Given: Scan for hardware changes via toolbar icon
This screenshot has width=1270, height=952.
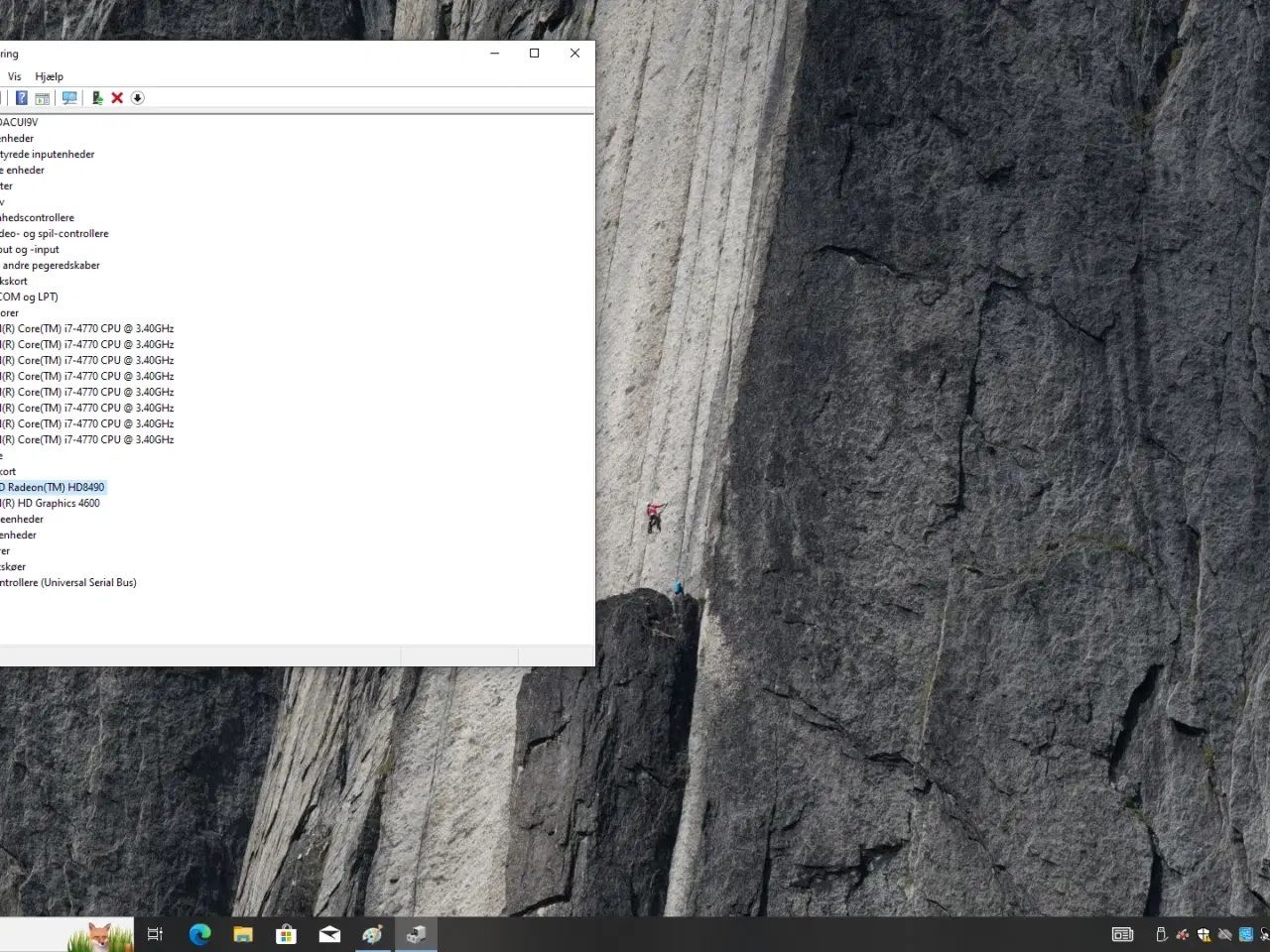Looking at the screenshot, I should (x=69, y=97).
